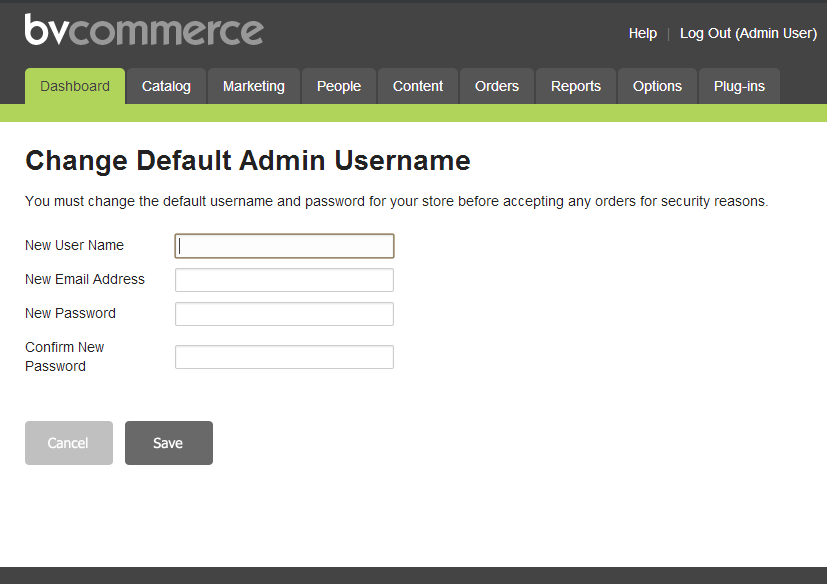Click the Change Default Admin Username heading
Image resolution: width=827 pixels, height=584 pixels.
click(x=248, y=160)
